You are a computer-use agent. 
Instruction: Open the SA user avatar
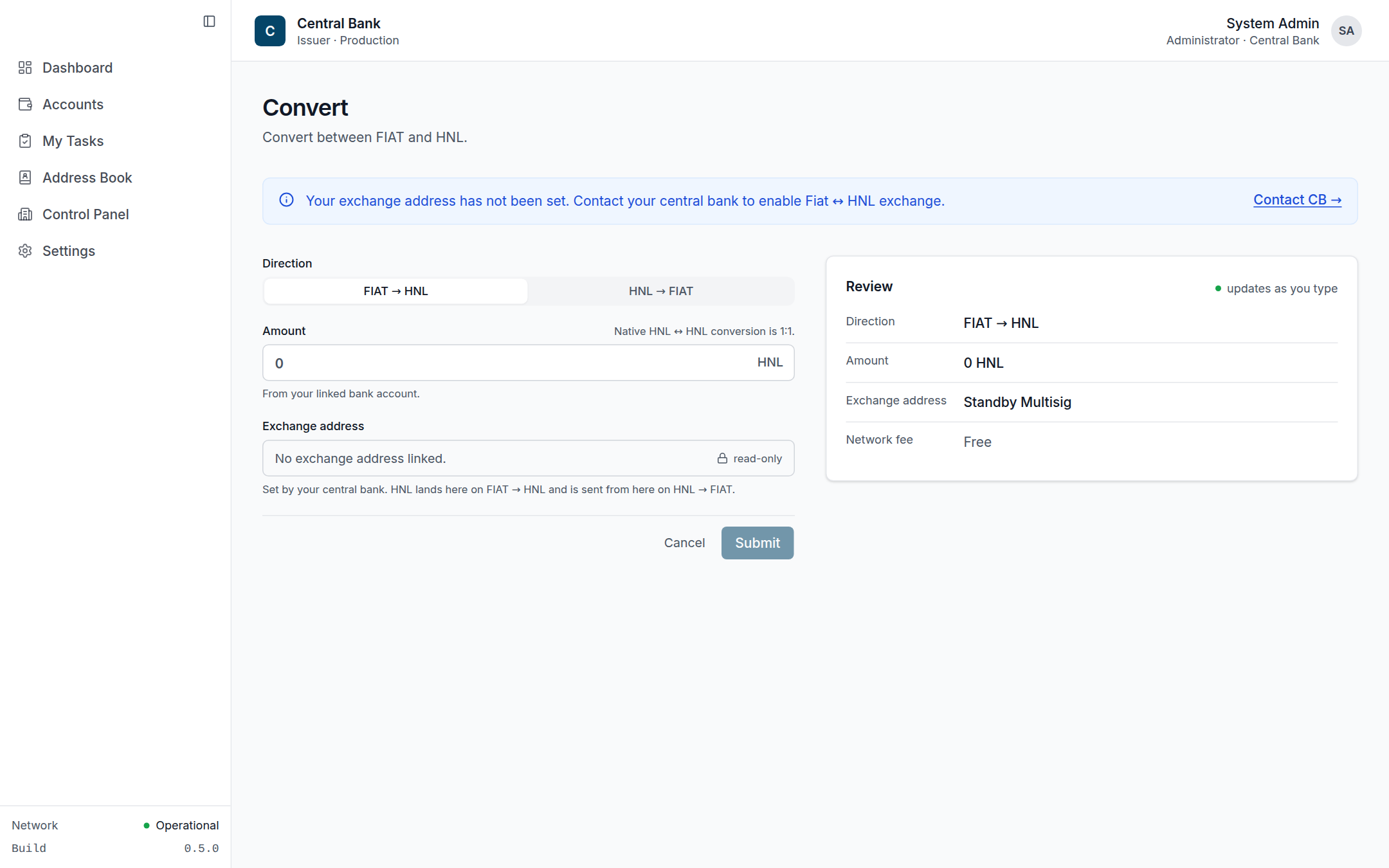[x=1346, y=31]
